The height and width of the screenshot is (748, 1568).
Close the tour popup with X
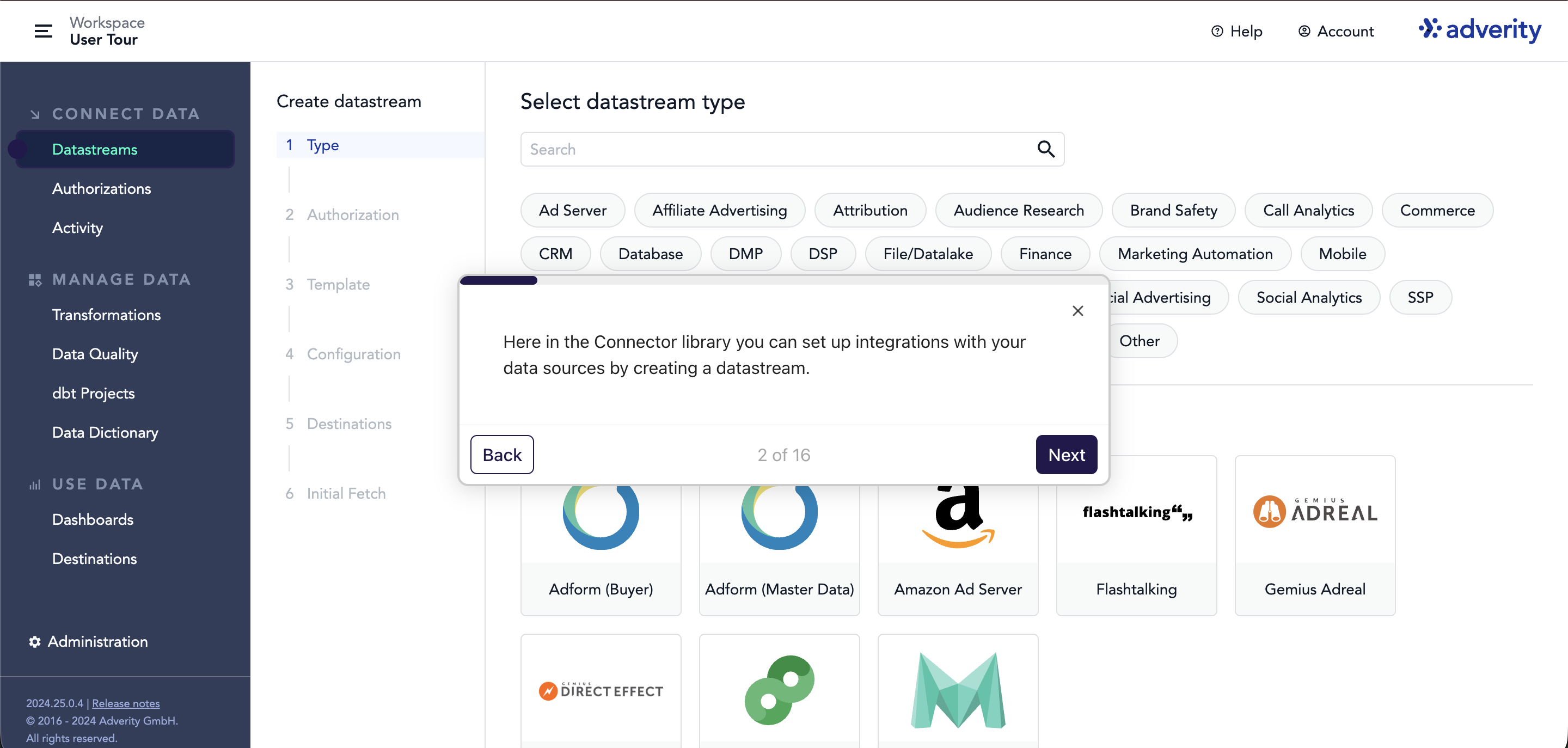(x=1077, y=311)
